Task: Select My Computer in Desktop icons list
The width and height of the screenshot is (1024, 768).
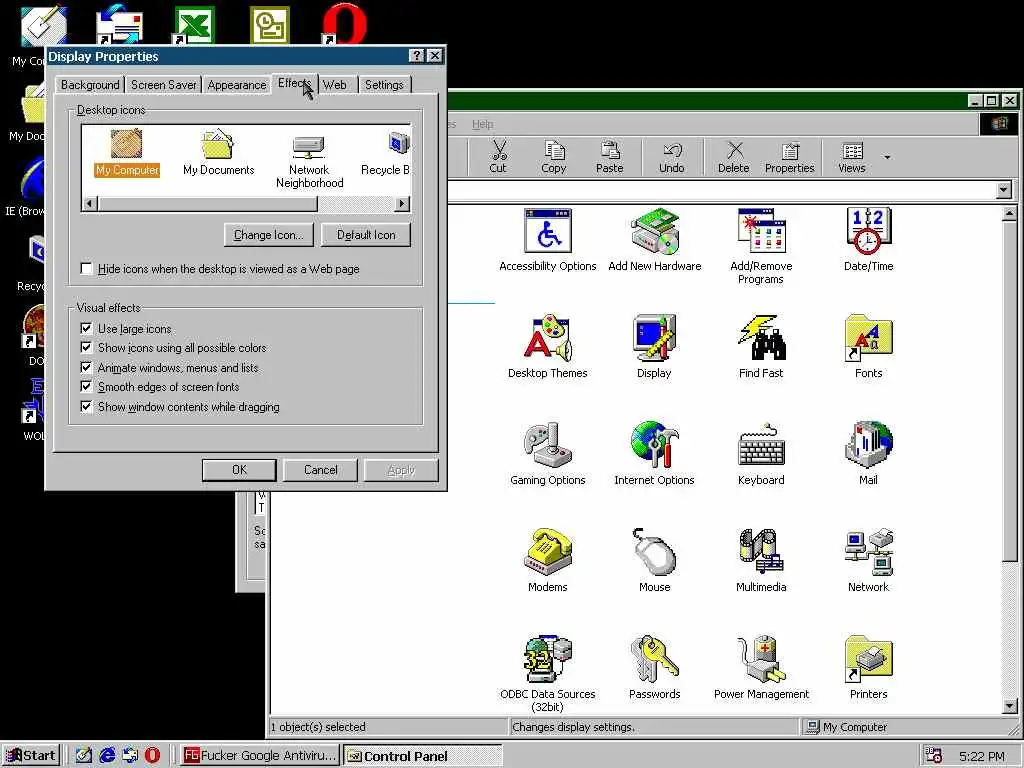Action: [127, 153]
